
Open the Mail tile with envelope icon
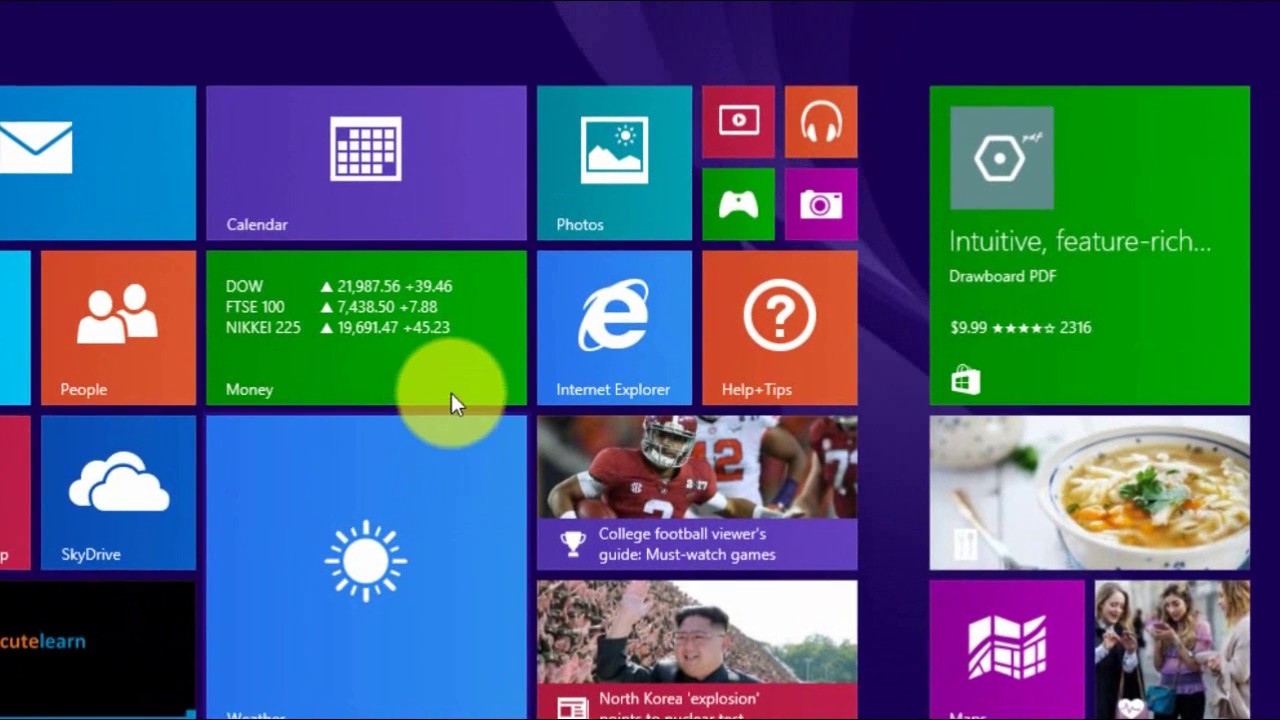98,163
